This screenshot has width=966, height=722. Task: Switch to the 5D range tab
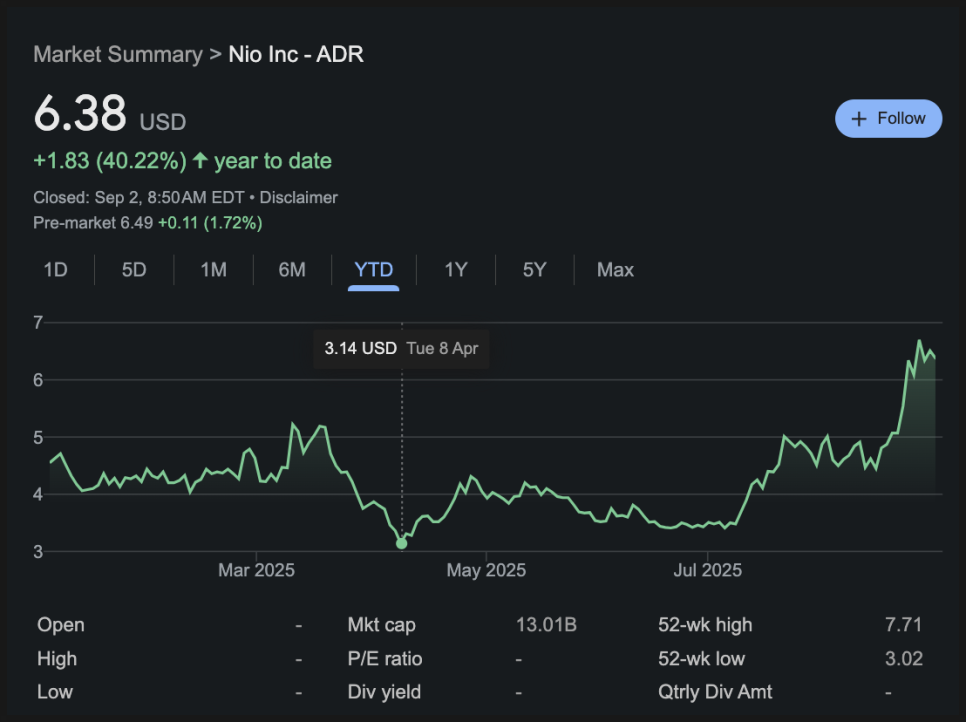point(134,270)
